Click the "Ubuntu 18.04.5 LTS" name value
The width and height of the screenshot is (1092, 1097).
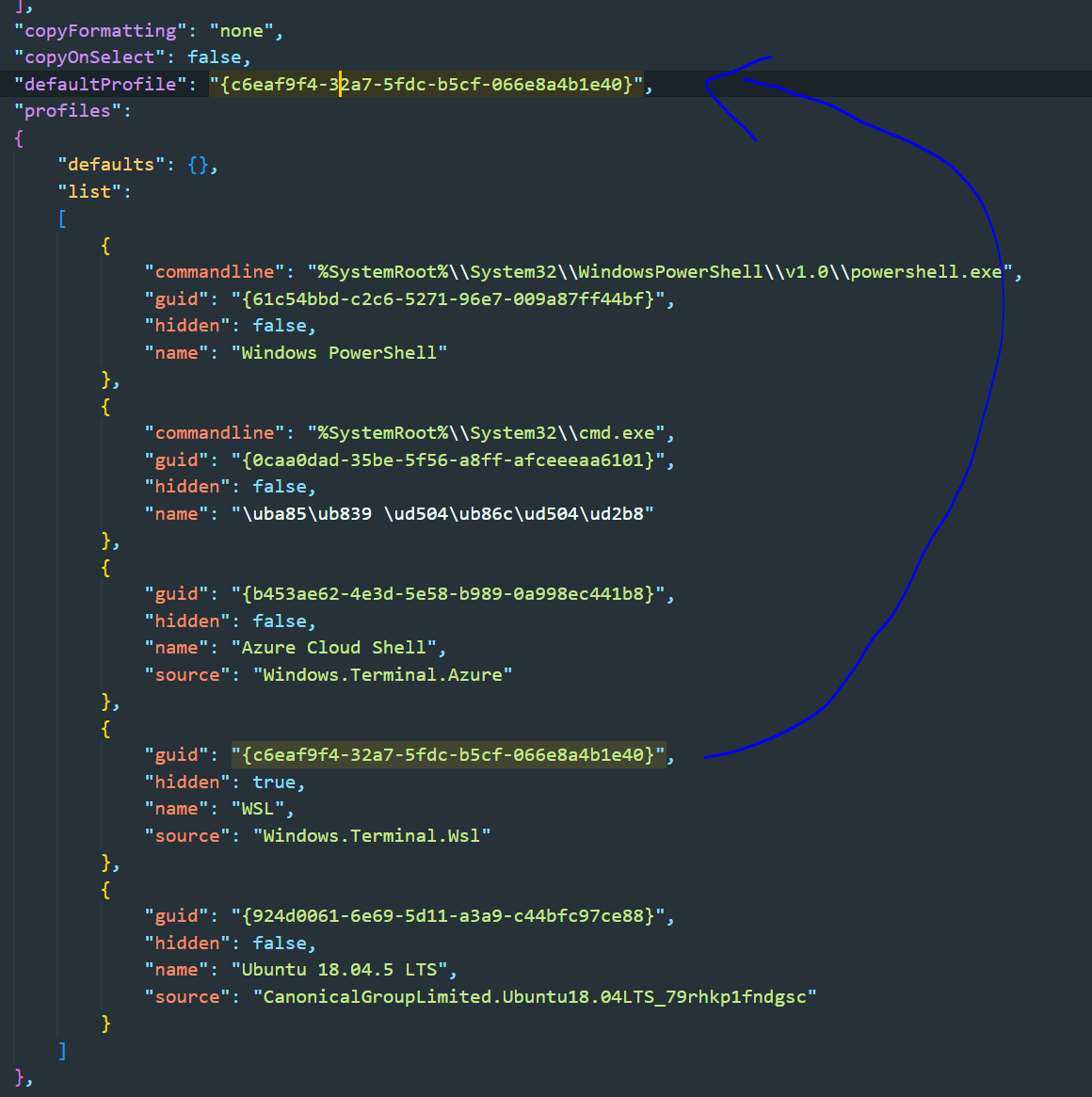339,970
